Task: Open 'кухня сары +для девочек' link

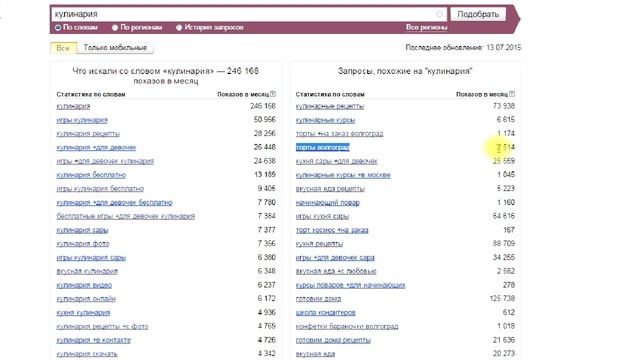Action: point(337,161)
